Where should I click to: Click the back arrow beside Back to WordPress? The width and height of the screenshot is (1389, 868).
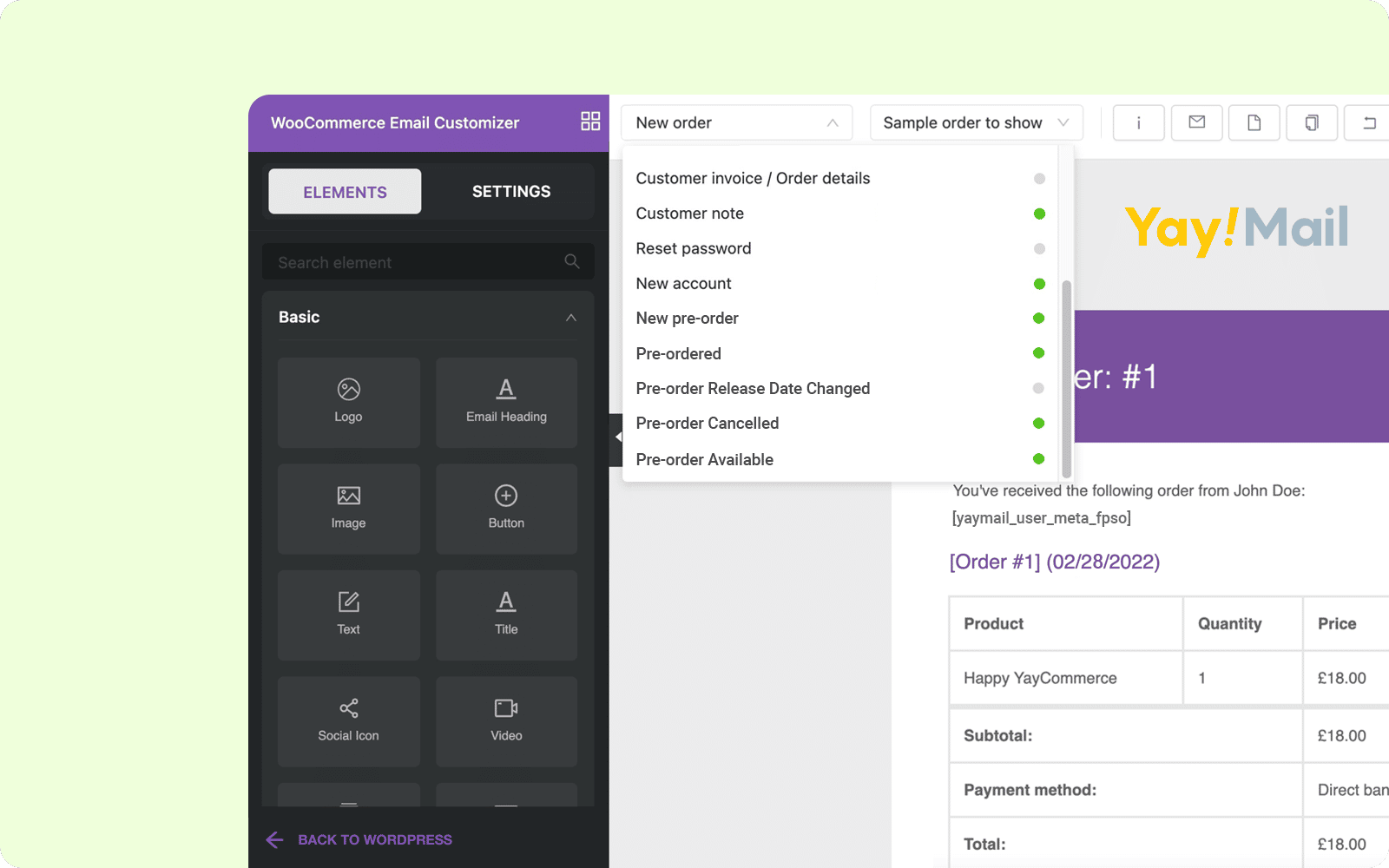point(274,839)
